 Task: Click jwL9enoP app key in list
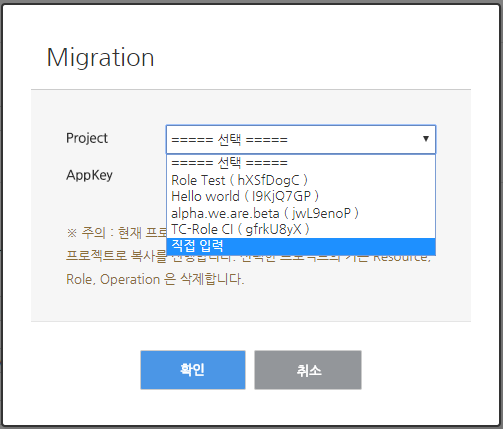(x=321, y=213)
